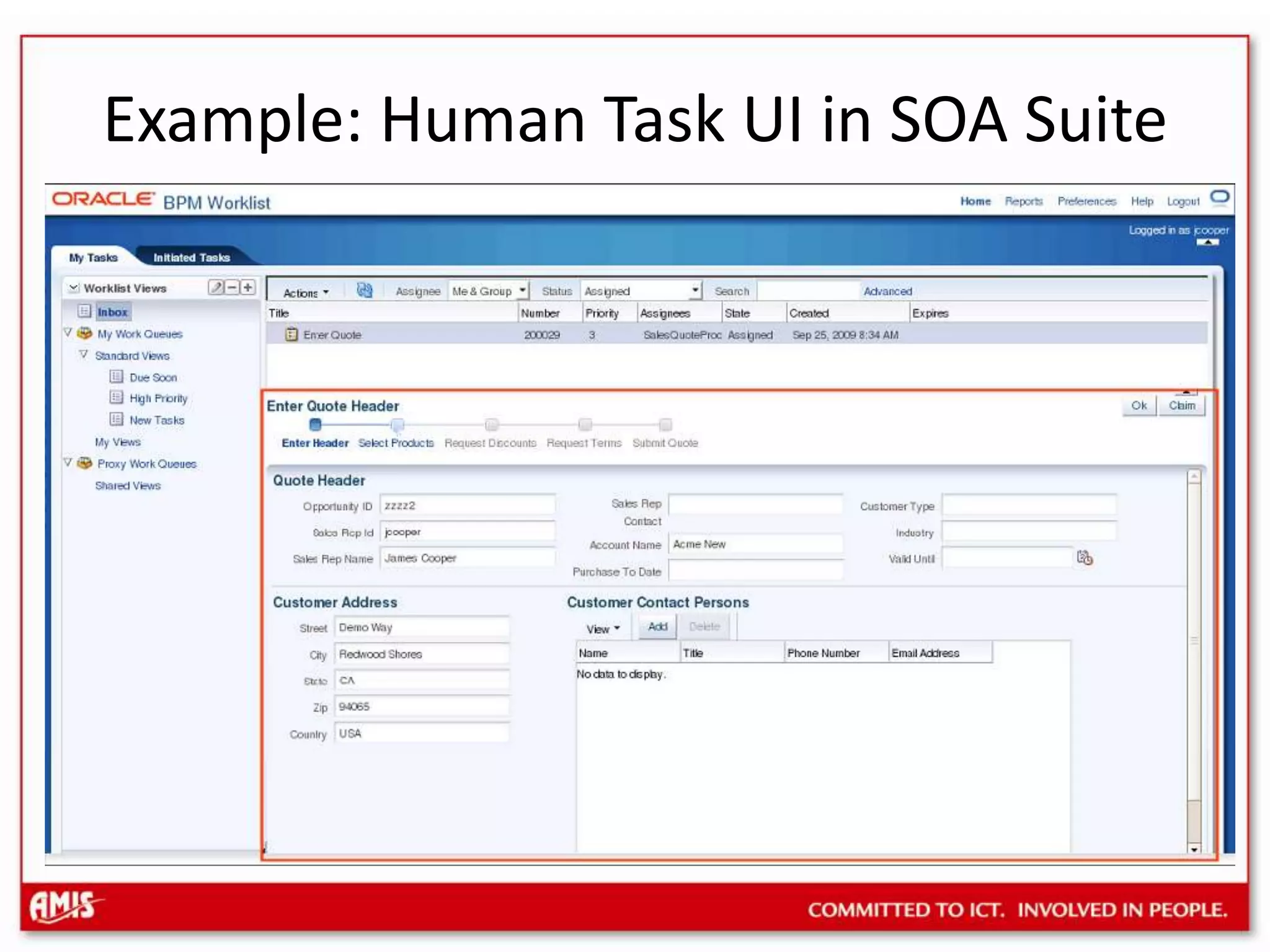Collapse the Proxy Work Queues tree node
The width and height of the screenshot is (1270, 952).
point(68,463)
